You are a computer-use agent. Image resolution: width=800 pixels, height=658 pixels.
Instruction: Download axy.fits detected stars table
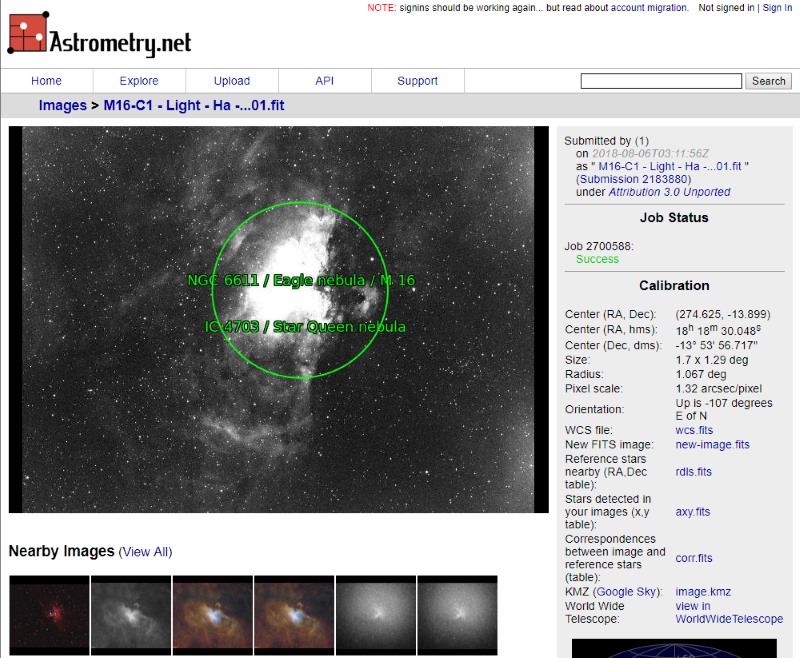pyautogui.click(x=693, y=512)
